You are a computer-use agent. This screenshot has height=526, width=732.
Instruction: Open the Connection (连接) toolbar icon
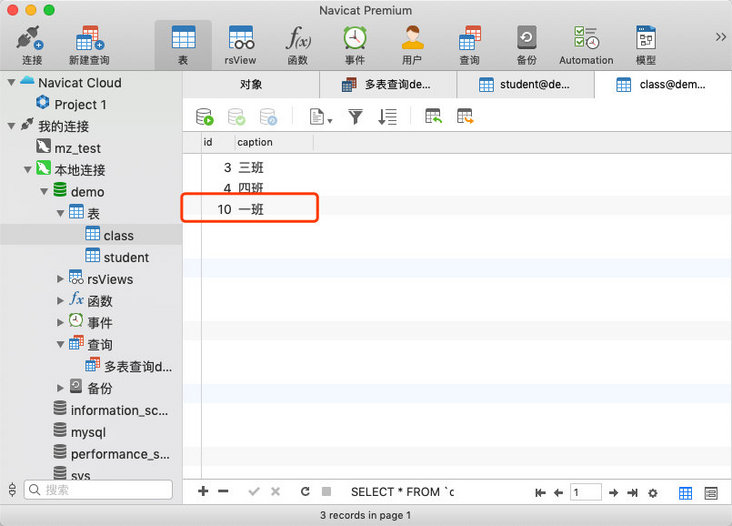click(31, 45)
